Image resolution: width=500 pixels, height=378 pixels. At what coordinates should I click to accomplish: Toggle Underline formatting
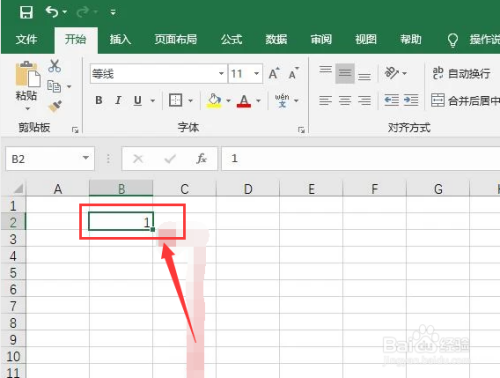(x=138, y=100)
